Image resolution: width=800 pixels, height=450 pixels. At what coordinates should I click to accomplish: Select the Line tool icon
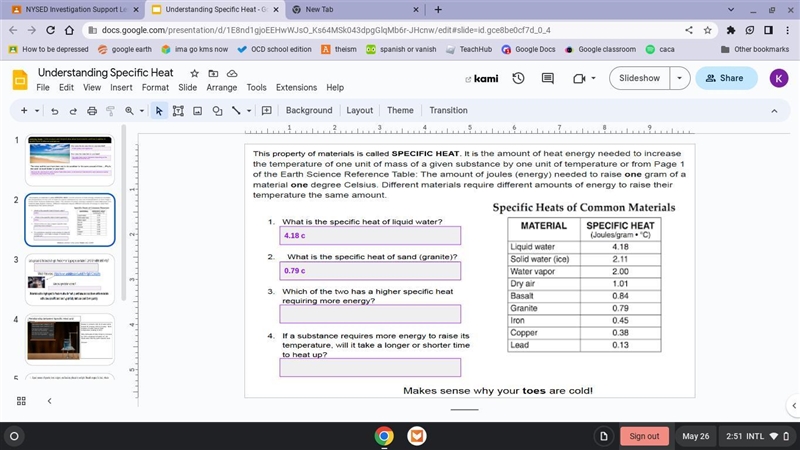236,111
